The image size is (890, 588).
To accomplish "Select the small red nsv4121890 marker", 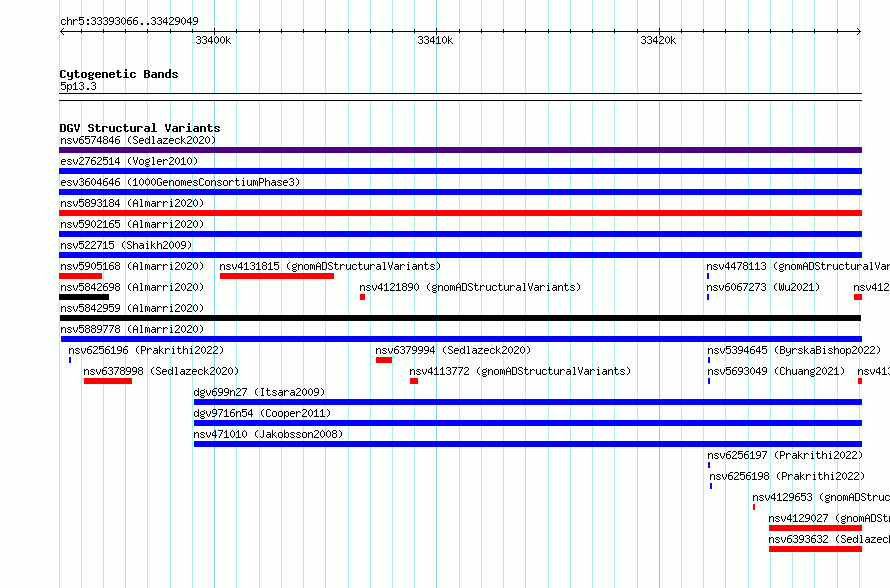I will [x=362, y=297].
